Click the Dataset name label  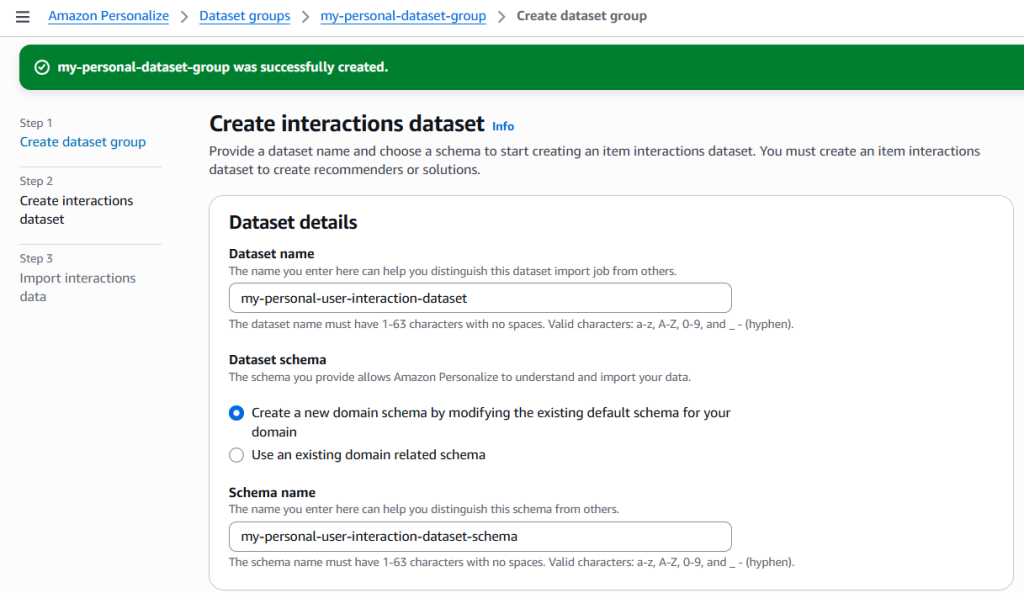(x=271, y=253)
